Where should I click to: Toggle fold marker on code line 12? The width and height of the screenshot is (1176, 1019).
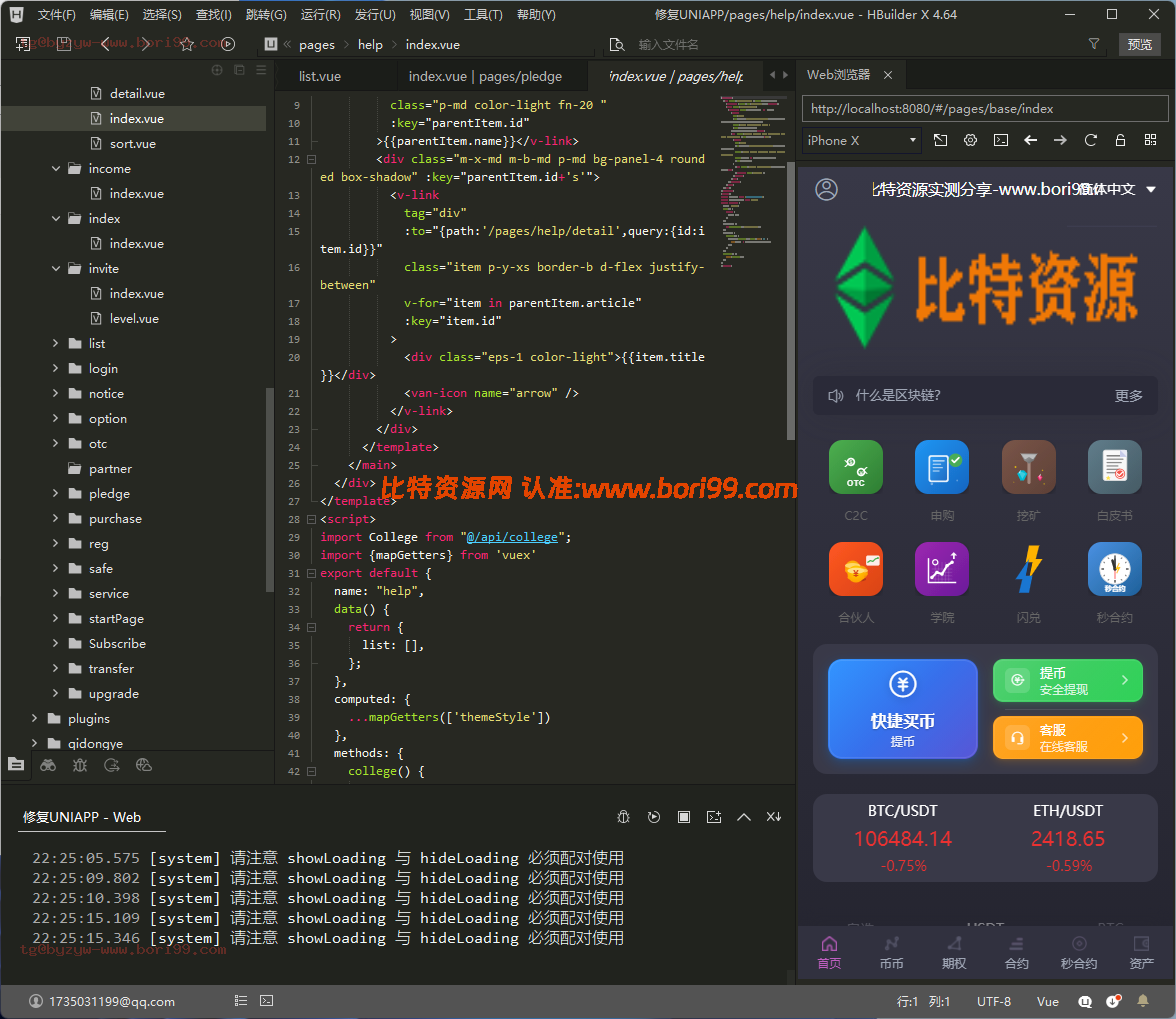pos(311,159)
